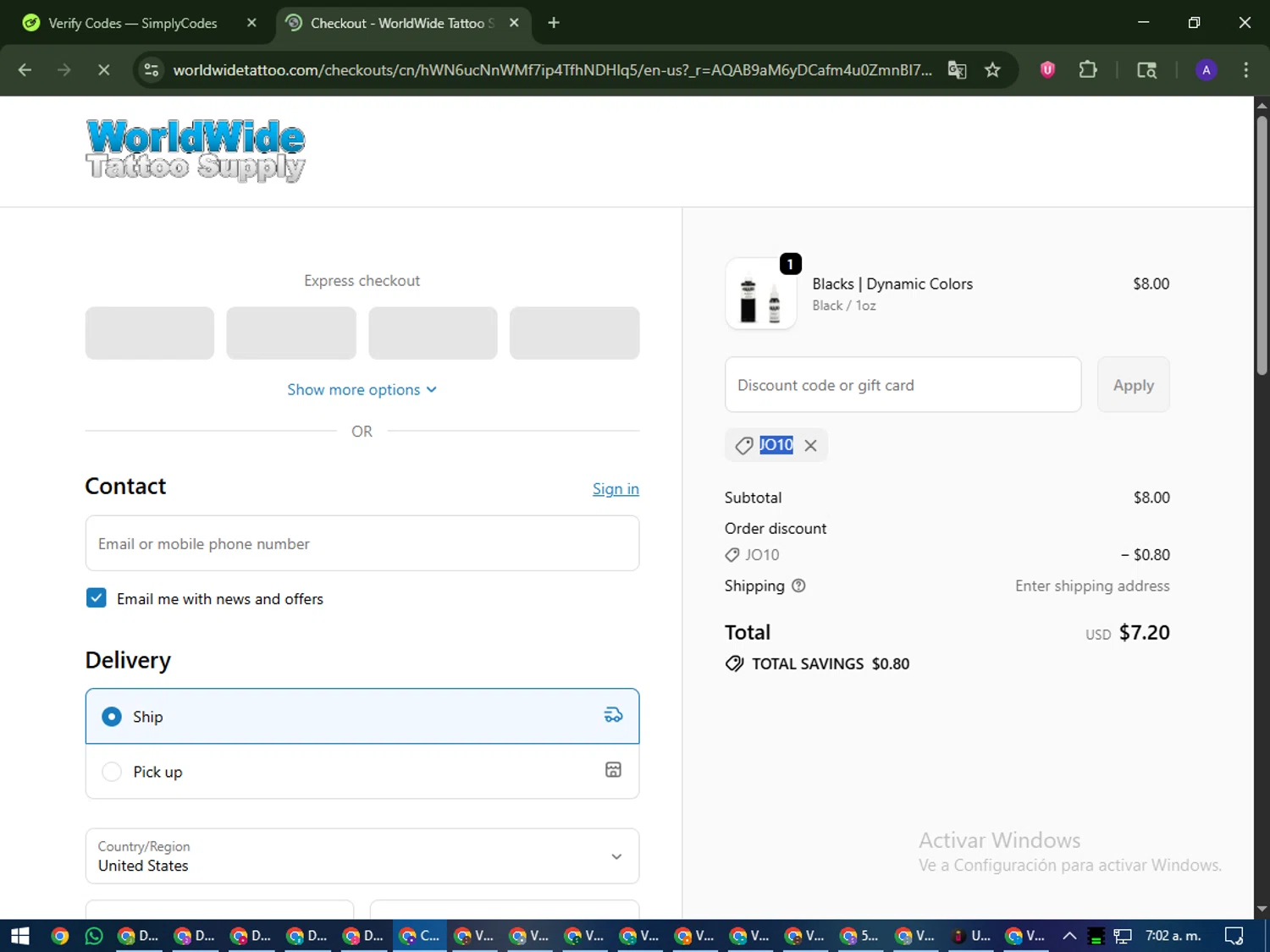Image resolution: width=1270 pixels, height=952 pixels.
Task: Open the Extensions puzzle menu
Action: 1088,70
